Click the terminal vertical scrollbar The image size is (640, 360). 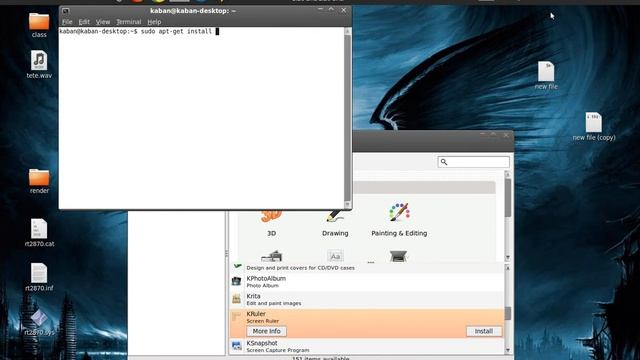click(x=347, y=118)
